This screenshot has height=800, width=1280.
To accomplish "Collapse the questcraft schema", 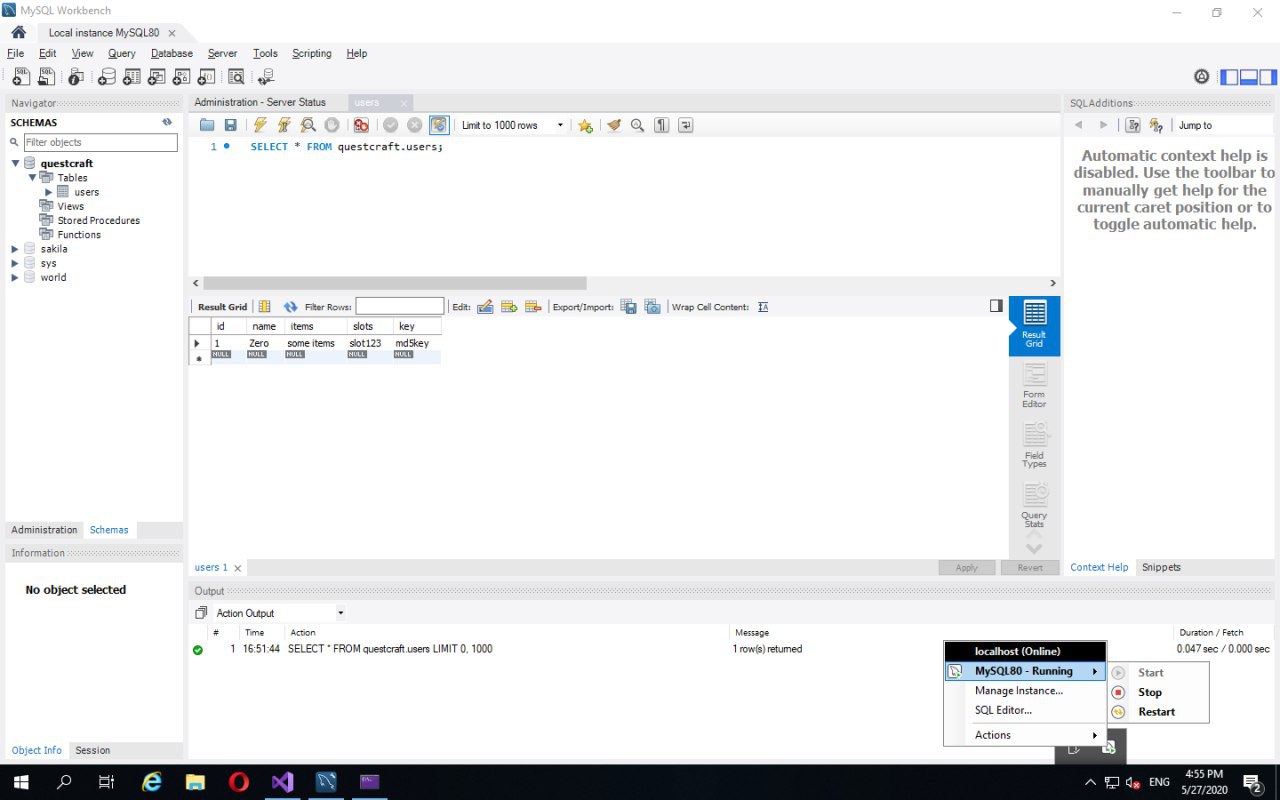I will click(16, 163).
